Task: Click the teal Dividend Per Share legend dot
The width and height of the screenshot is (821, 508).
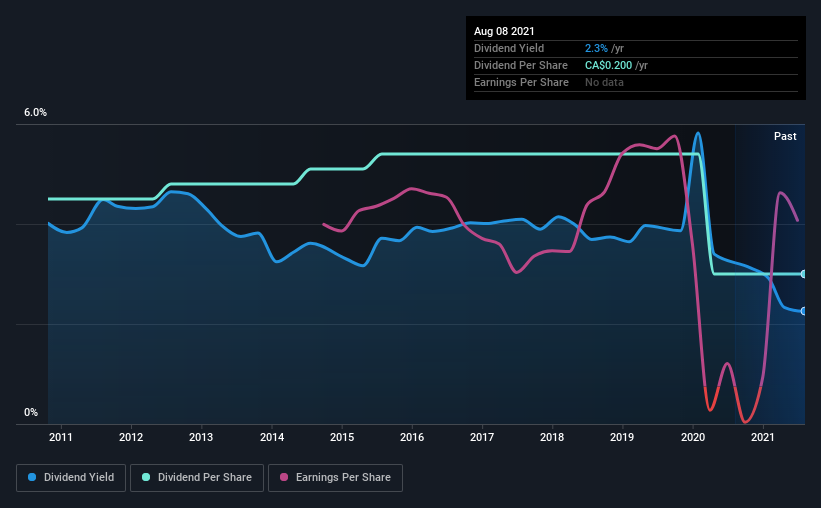Action: tap(146, 477)
